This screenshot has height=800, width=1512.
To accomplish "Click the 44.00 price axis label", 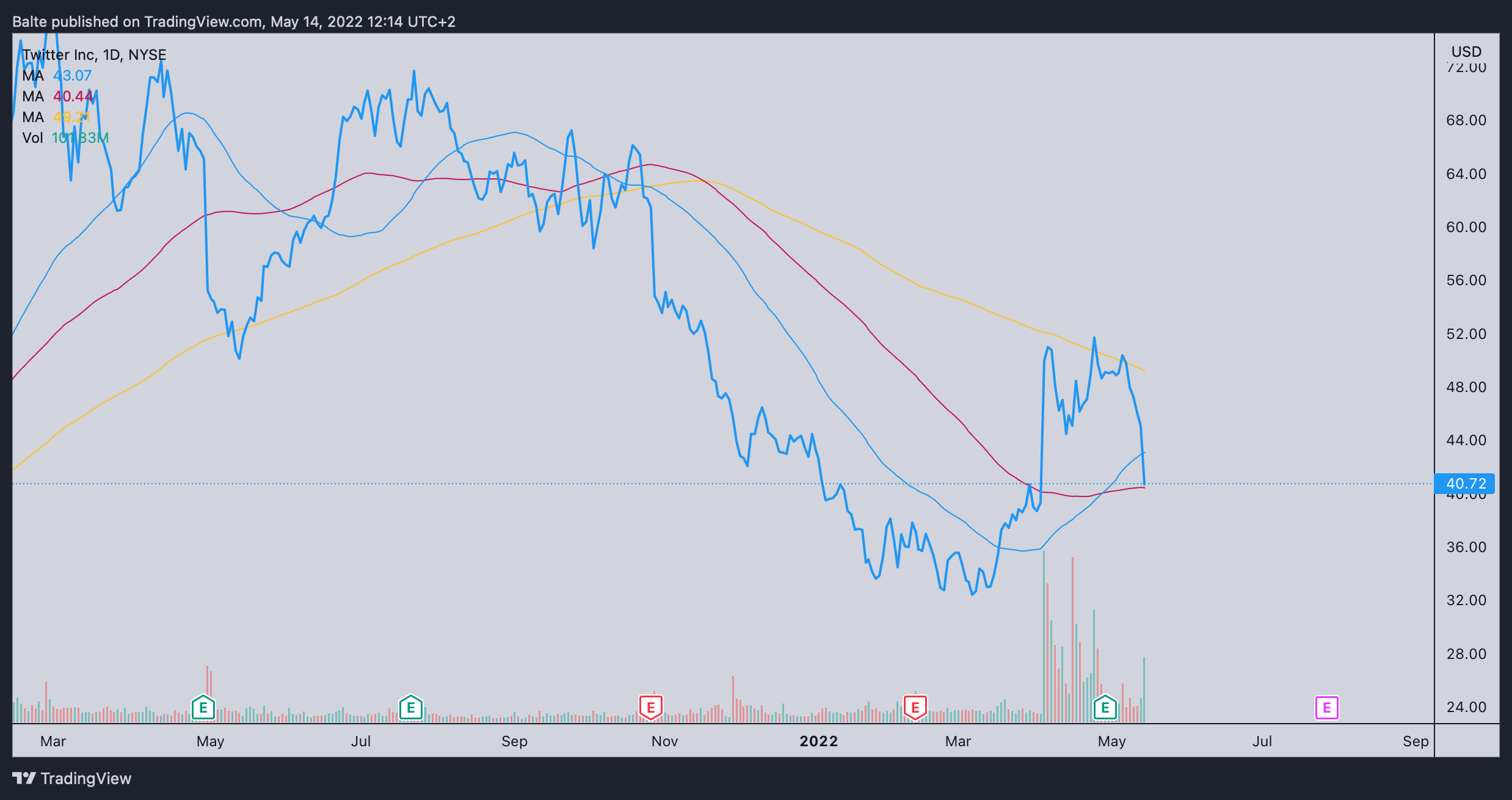I will [x=1466, y=440].
